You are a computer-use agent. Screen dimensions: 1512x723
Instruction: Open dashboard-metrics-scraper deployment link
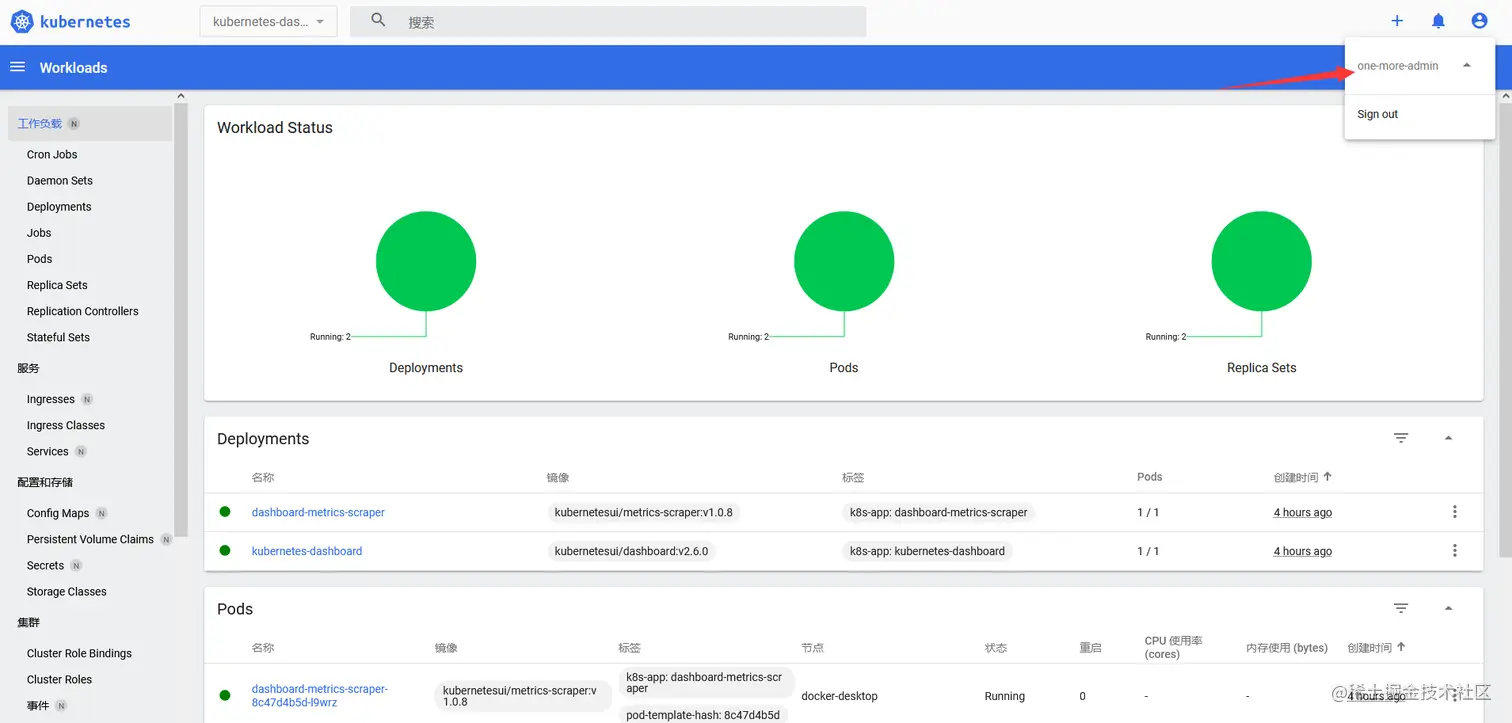click(318, 512)
